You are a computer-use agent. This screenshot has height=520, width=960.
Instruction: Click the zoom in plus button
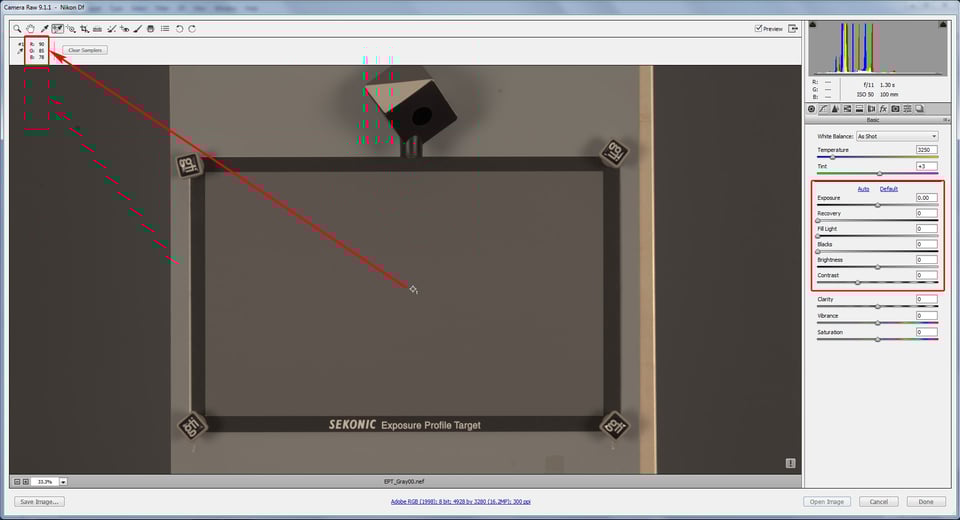point(26,482)
